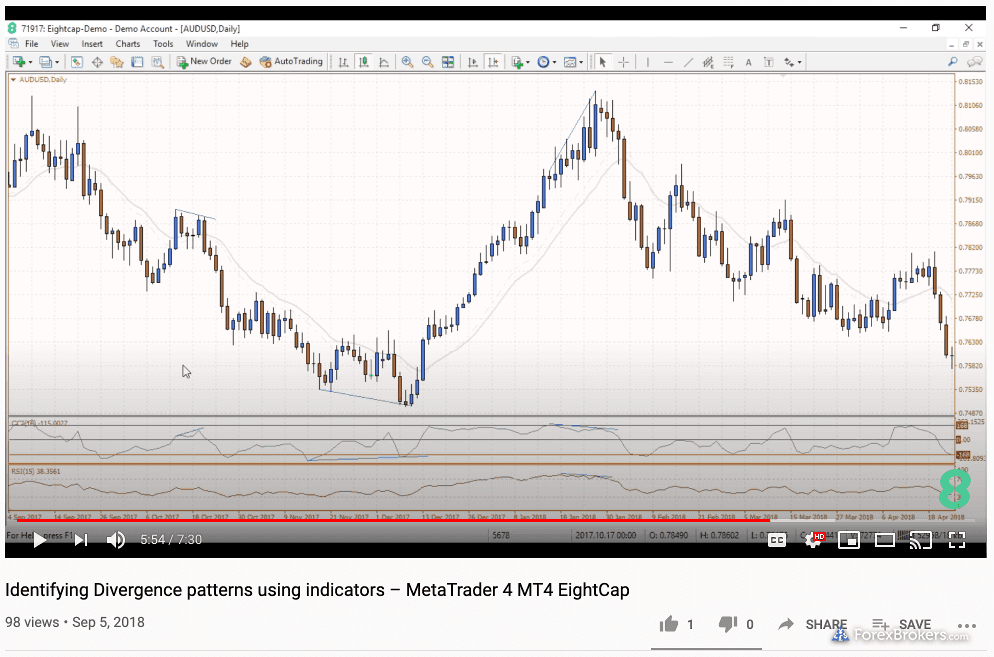Draw a vertical line tool
This screenshot has height=657, width=994.
tap(647, 62)
